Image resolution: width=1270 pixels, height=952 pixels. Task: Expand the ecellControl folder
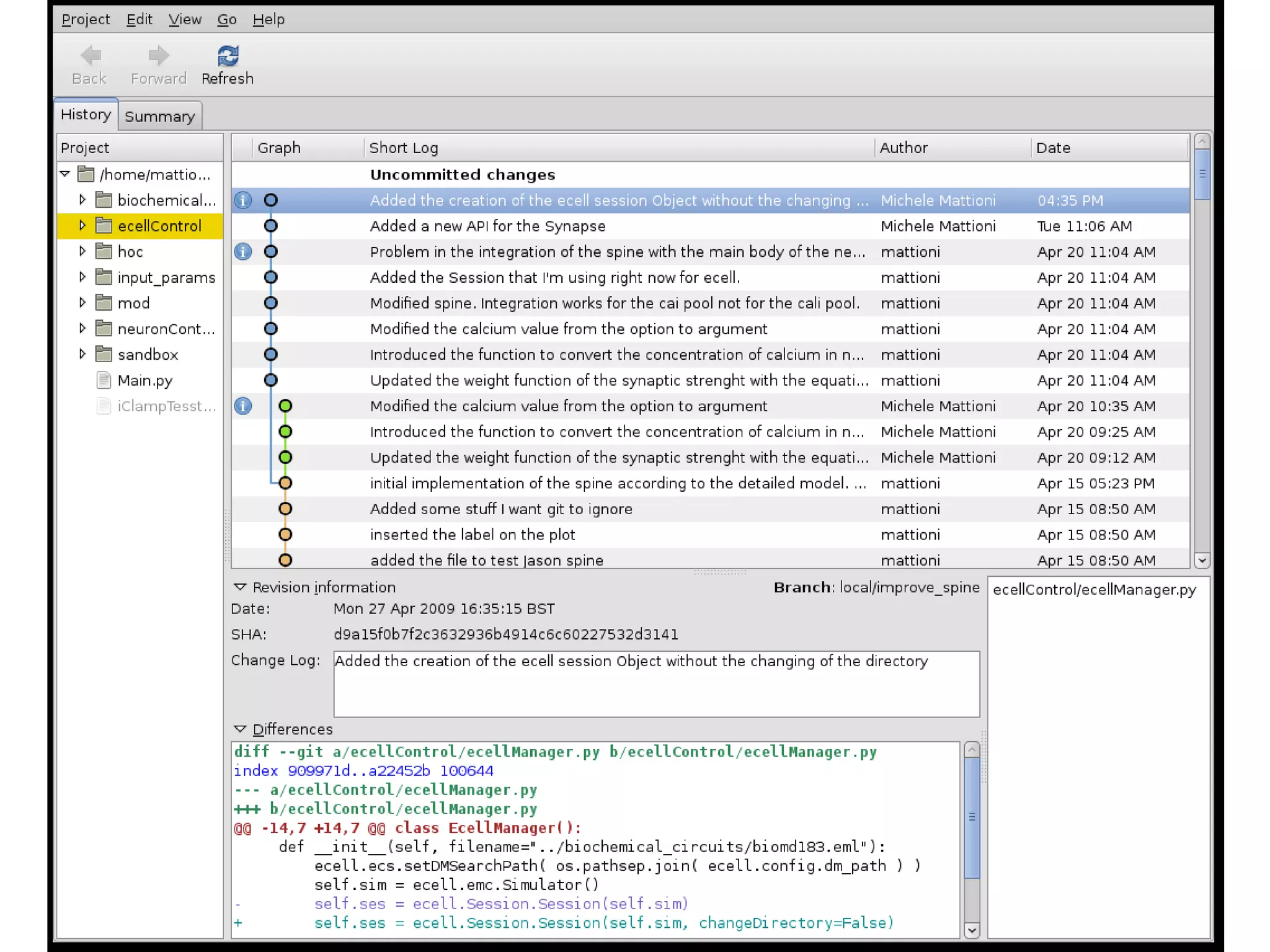82,226
